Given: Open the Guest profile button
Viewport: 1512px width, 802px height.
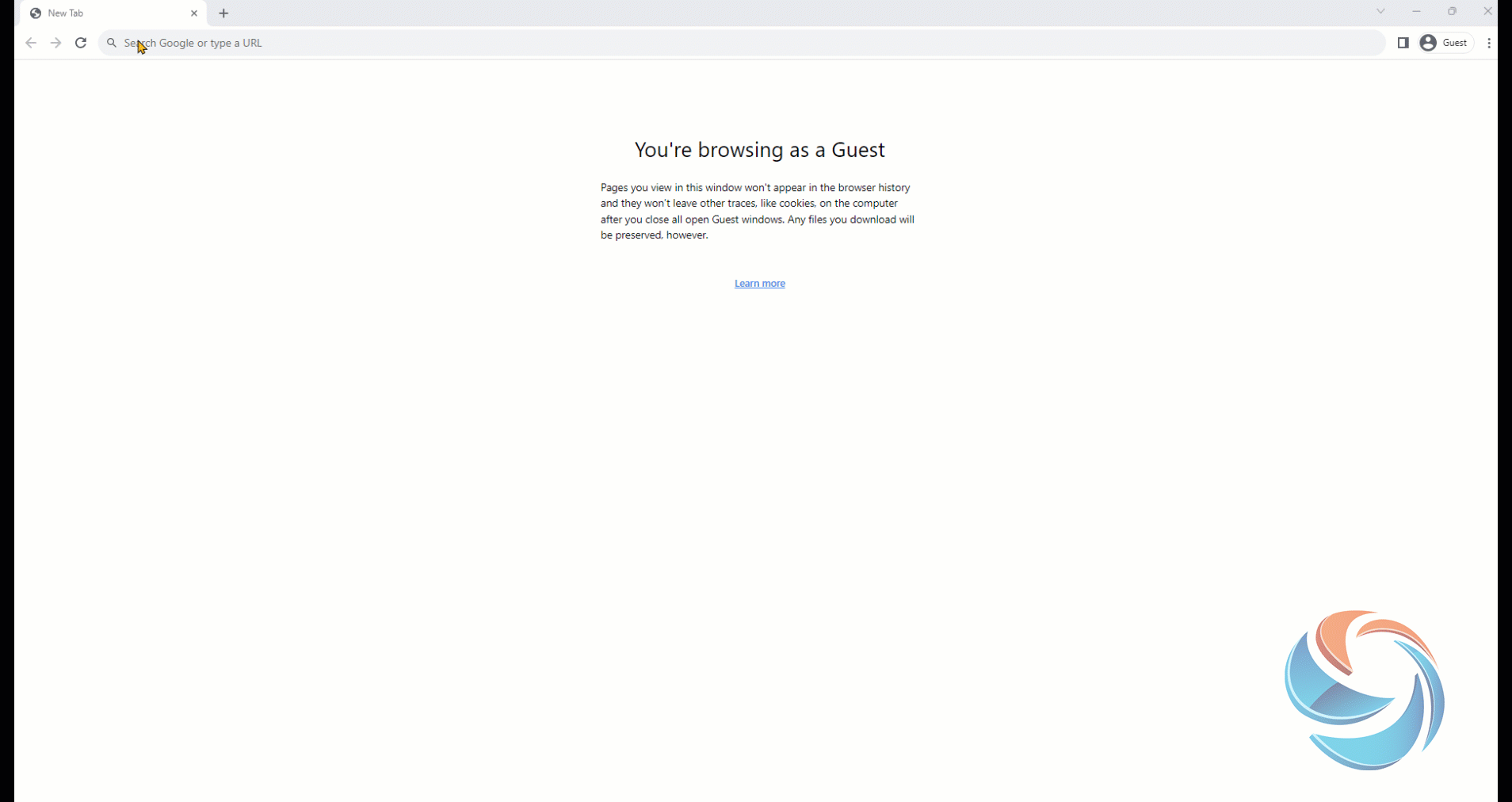Looking at the screenshot, I should point(1445,43).
